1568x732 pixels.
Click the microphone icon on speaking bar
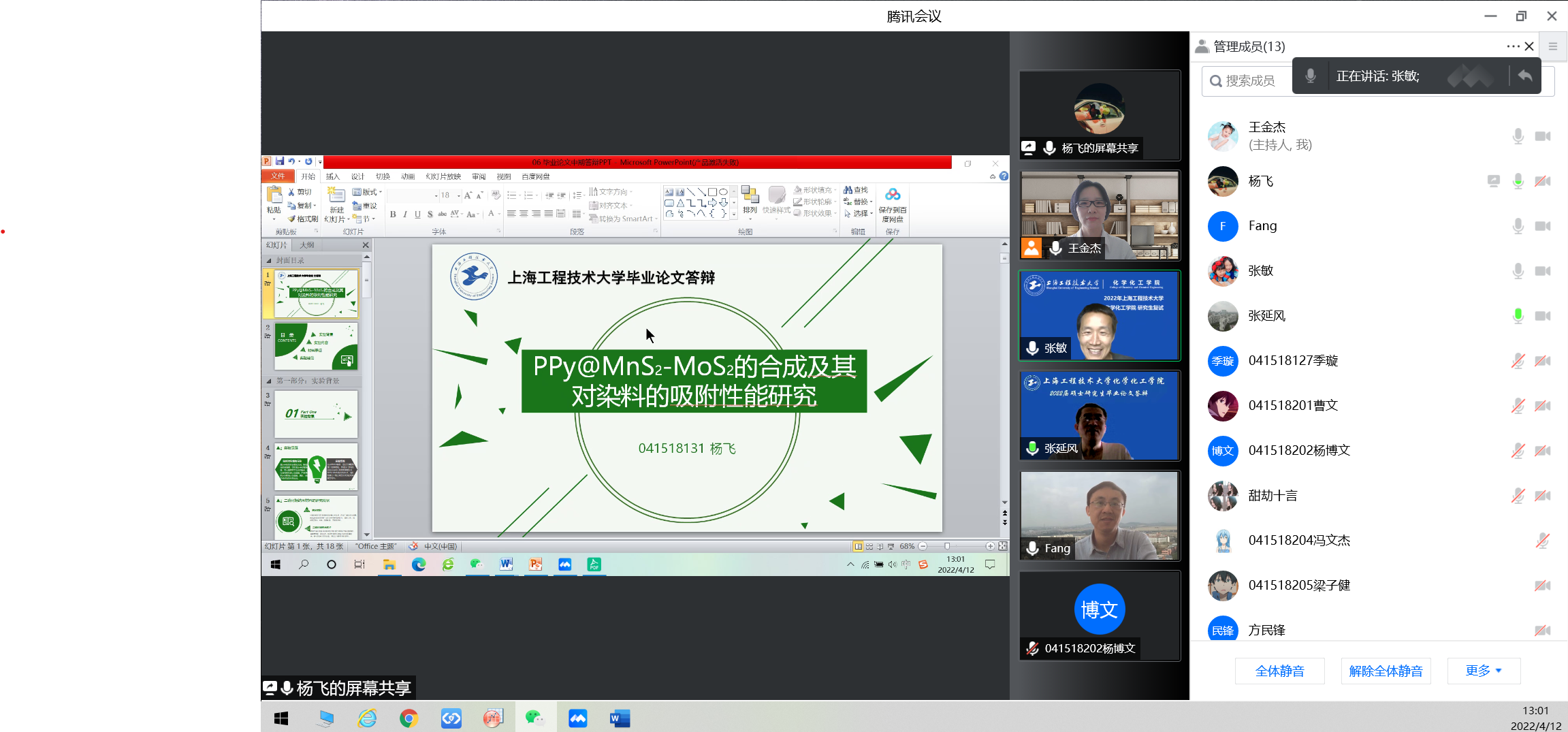pyautogui.click(x=1310, y=76)
